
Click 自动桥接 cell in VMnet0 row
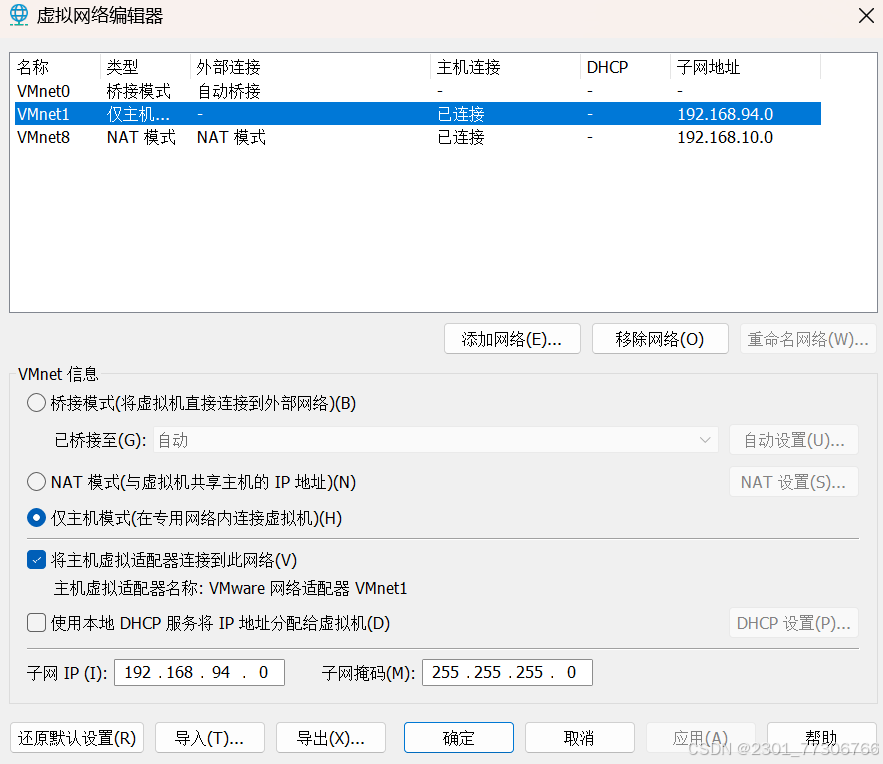click(229, 91)
